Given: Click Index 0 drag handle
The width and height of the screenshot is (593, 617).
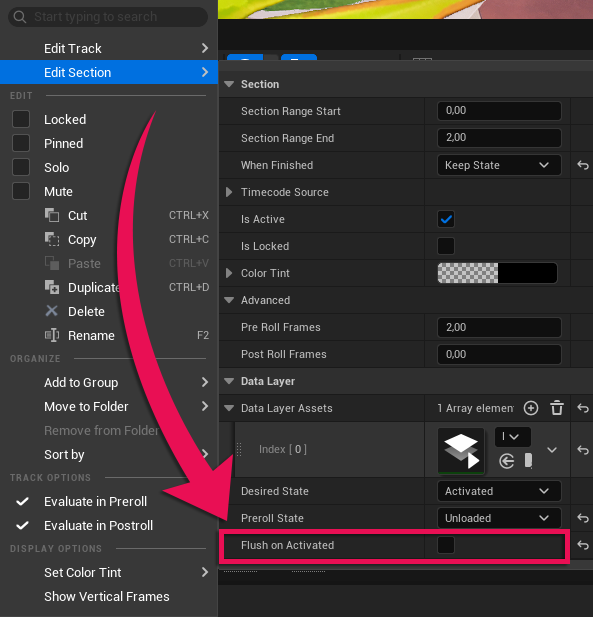Looking at the screenshot, I should (x=239, y=449).
